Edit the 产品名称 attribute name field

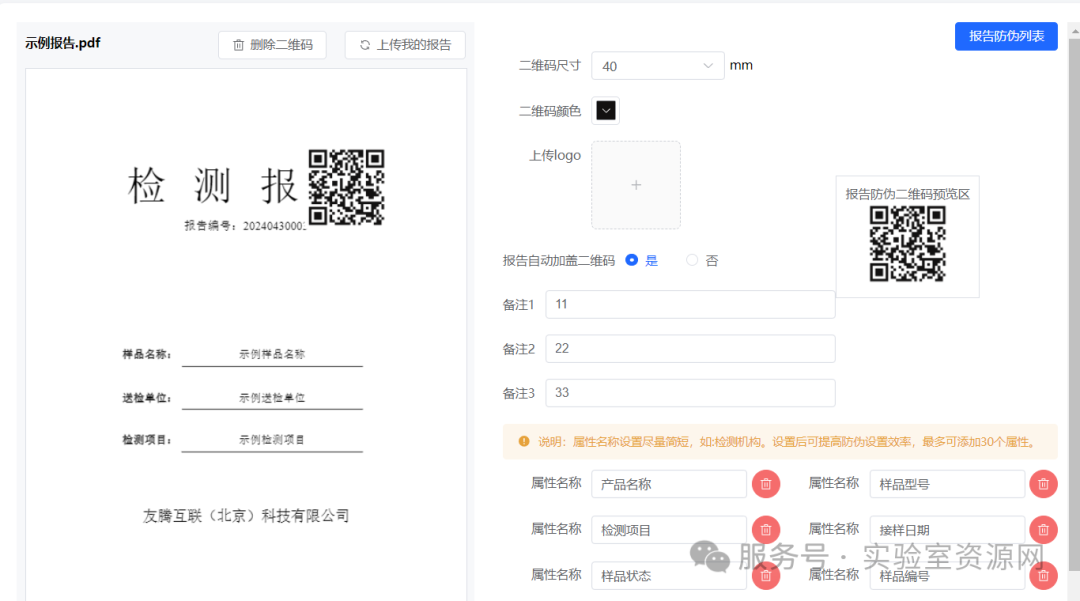(669, 484)
